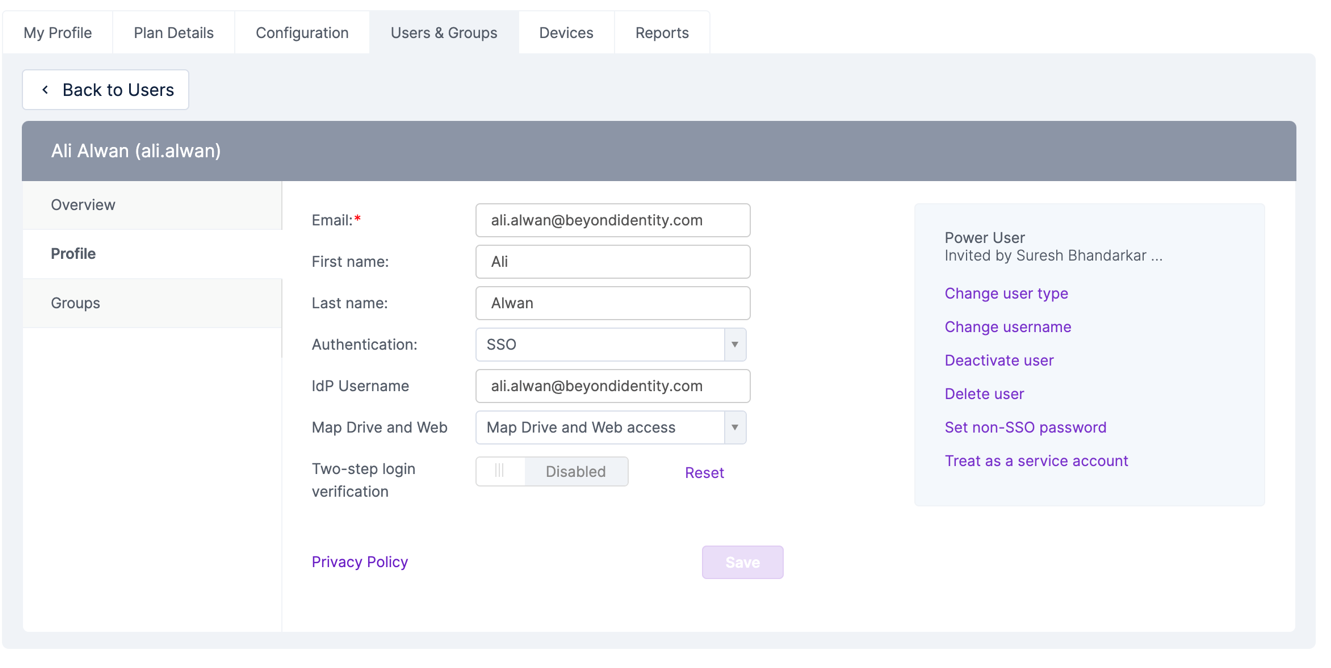Image resolution: width=1331 pixels, height=668 pixels.
Task: Open the My Profile tab
Action: (58, 33)
